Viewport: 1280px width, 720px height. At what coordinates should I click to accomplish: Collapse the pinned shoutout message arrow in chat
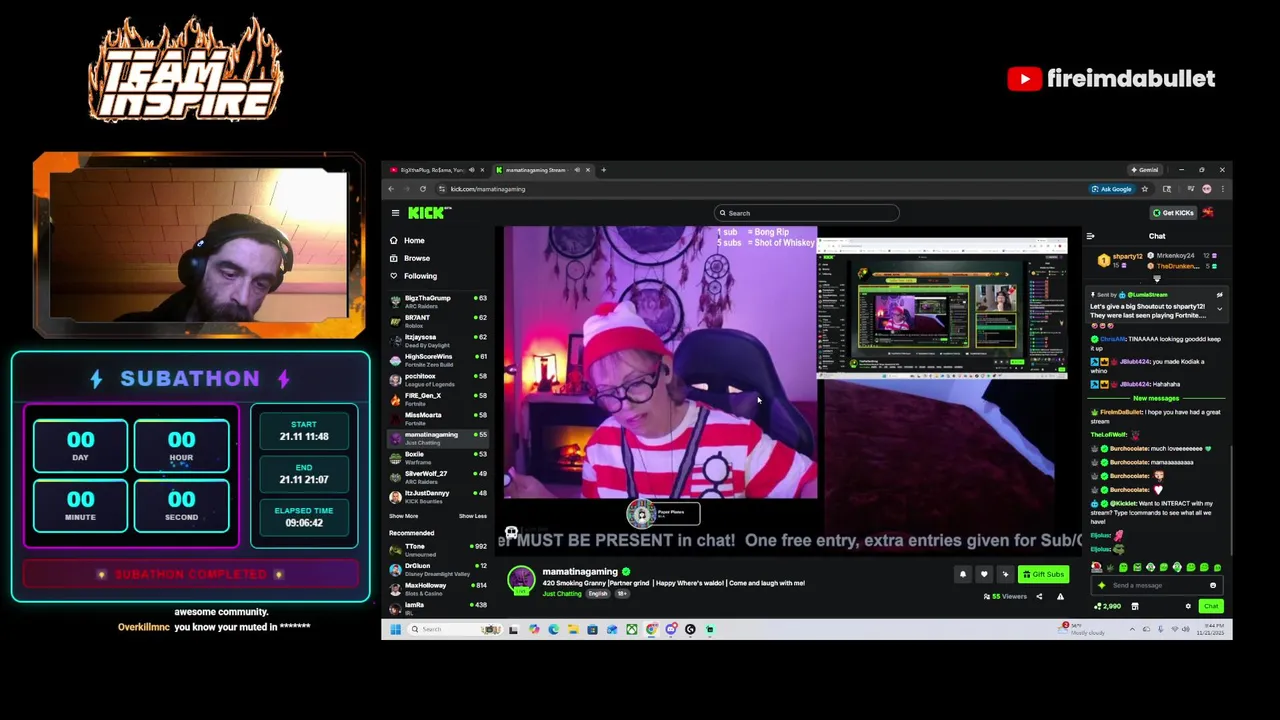point(1220,309)
